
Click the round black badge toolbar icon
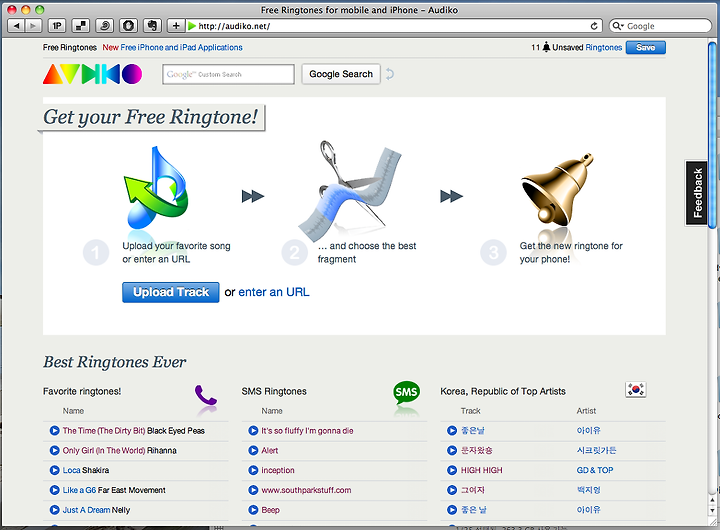tap(129, 26)
